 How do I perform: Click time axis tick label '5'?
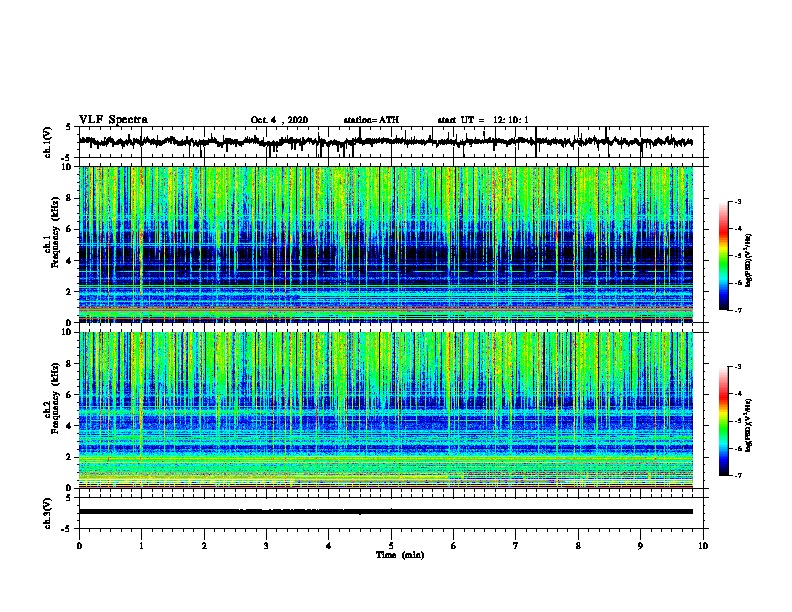391,545
